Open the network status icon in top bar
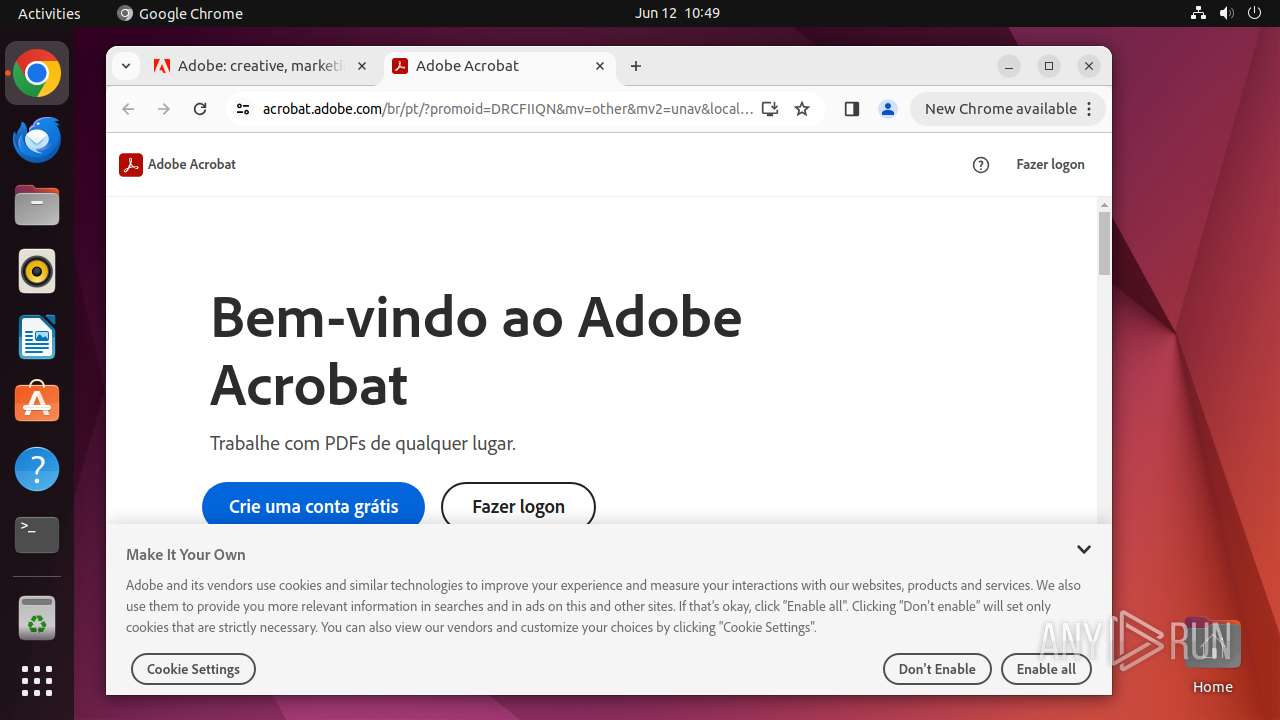 coord(1199,13)
